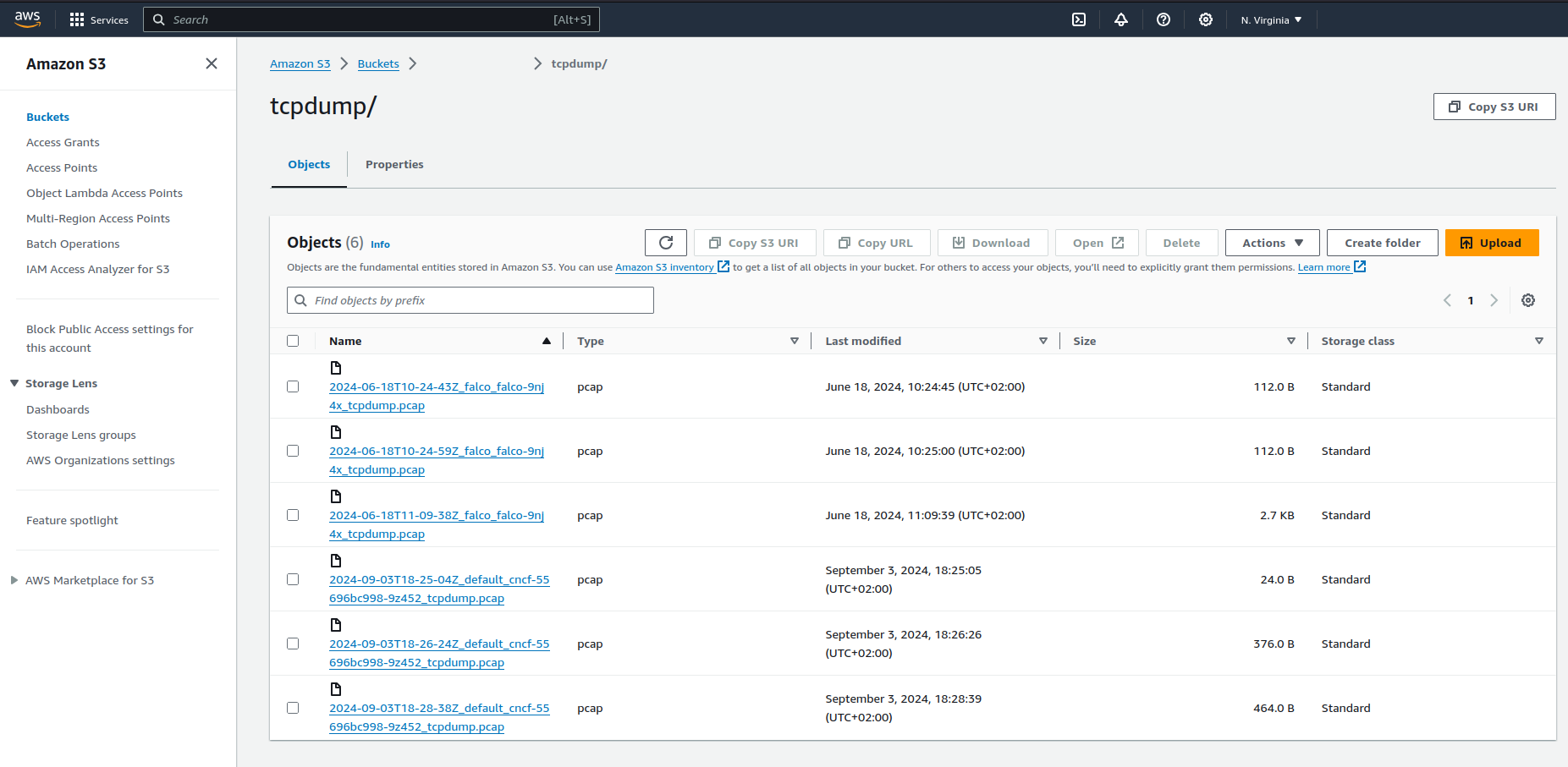Image resolution: width=1568 pixels, height=767 pixels.
Task: Open the Buckets breadcrumb link
Action: pos(378,63)
